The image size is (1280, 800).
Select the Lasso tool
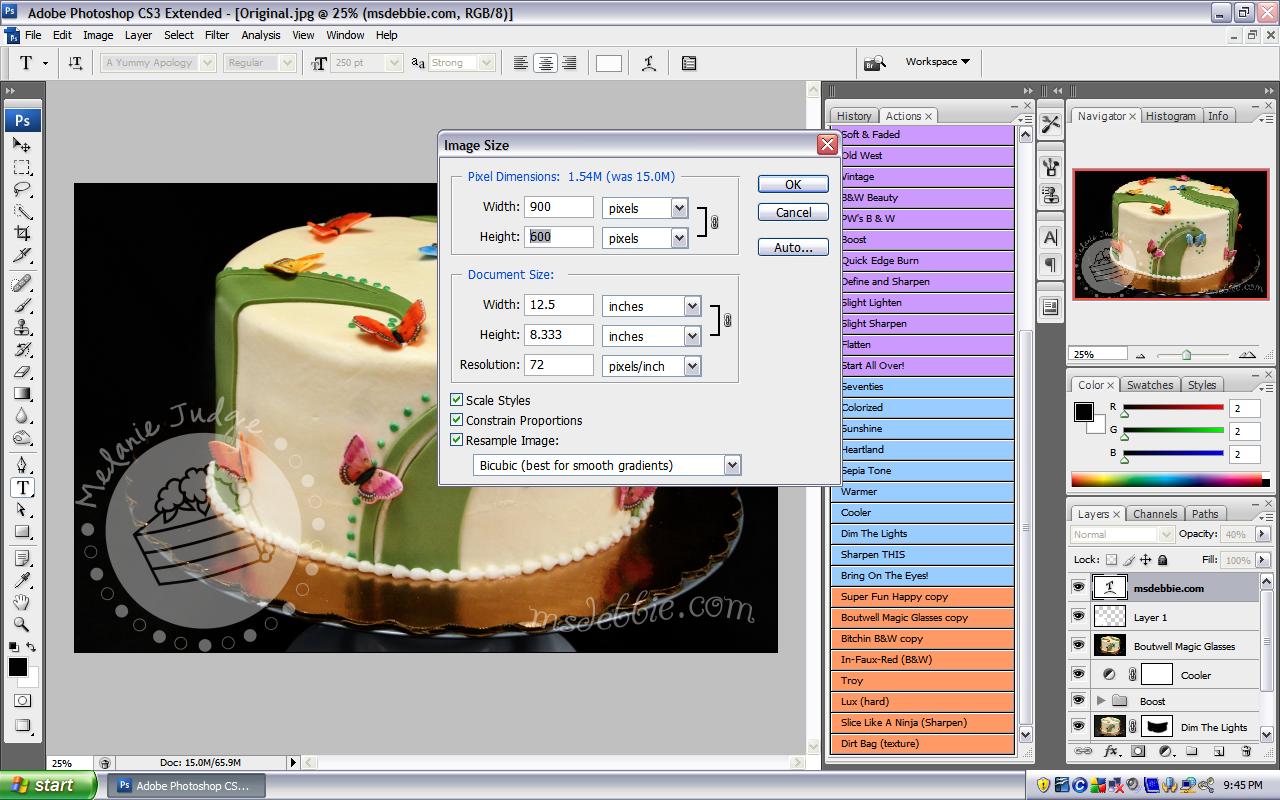(22, 189)
